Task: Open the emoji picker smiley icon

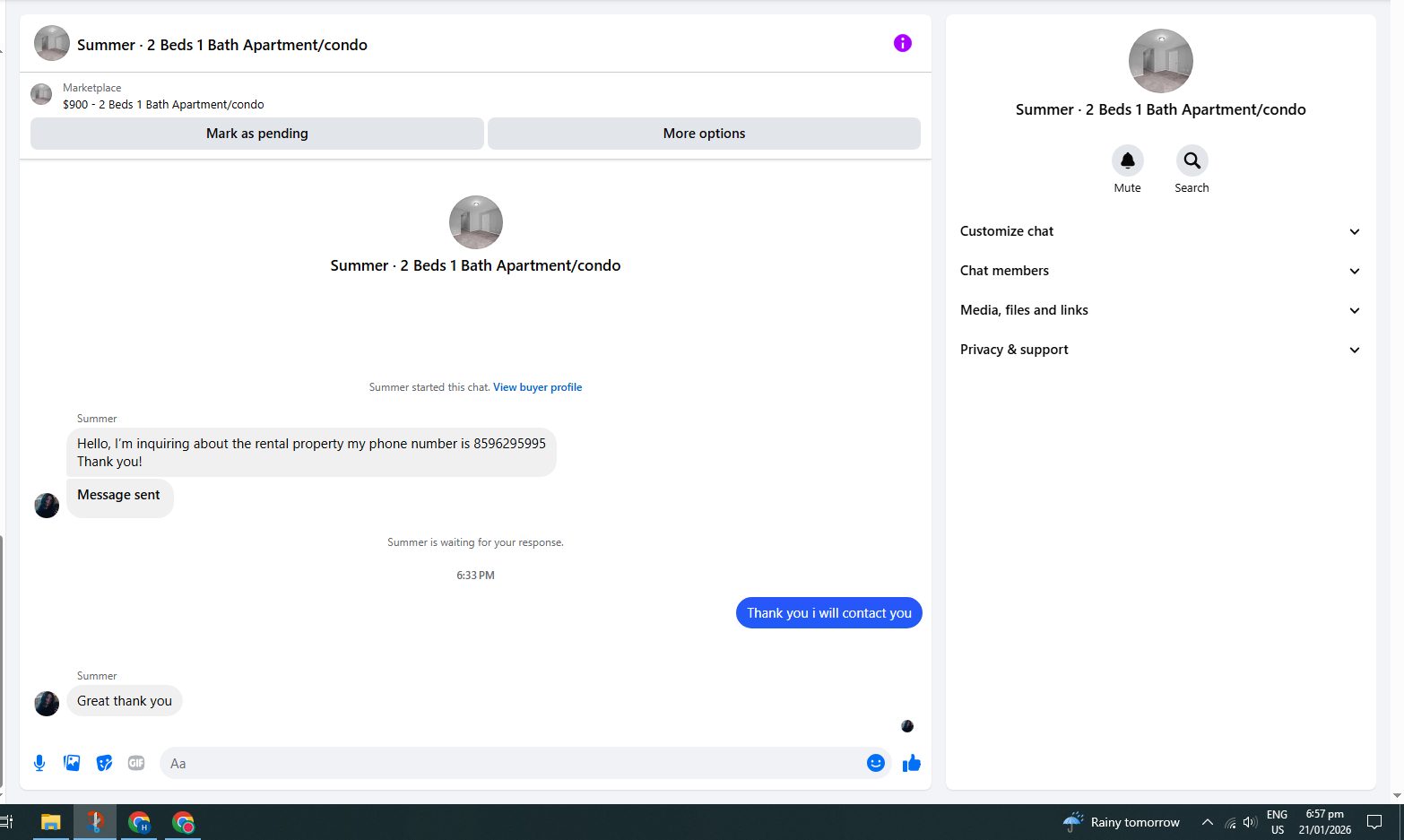Action: coord(876,763)
